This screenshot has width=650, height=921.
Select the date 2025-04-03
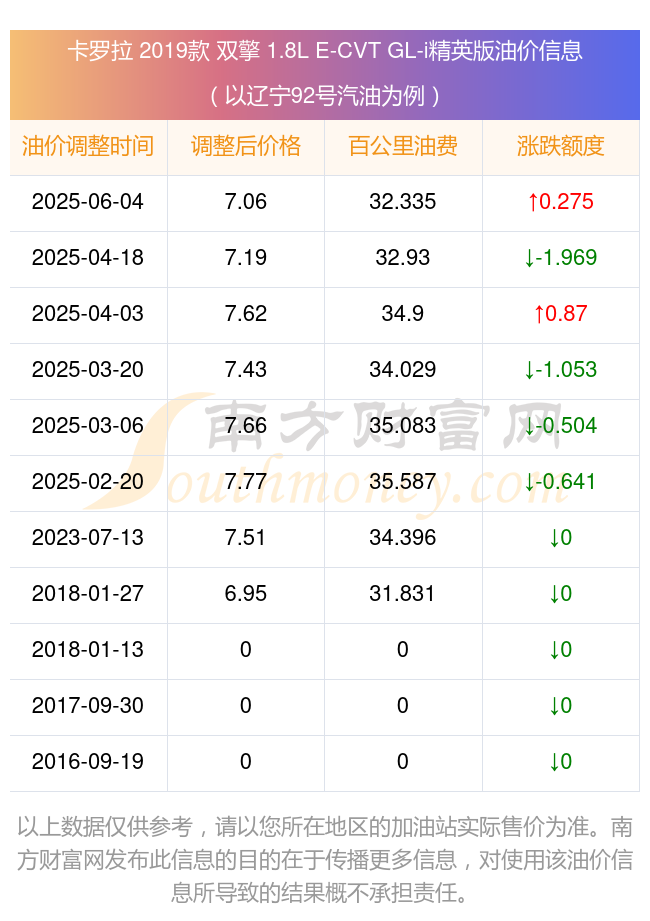[x=88, y=313]
